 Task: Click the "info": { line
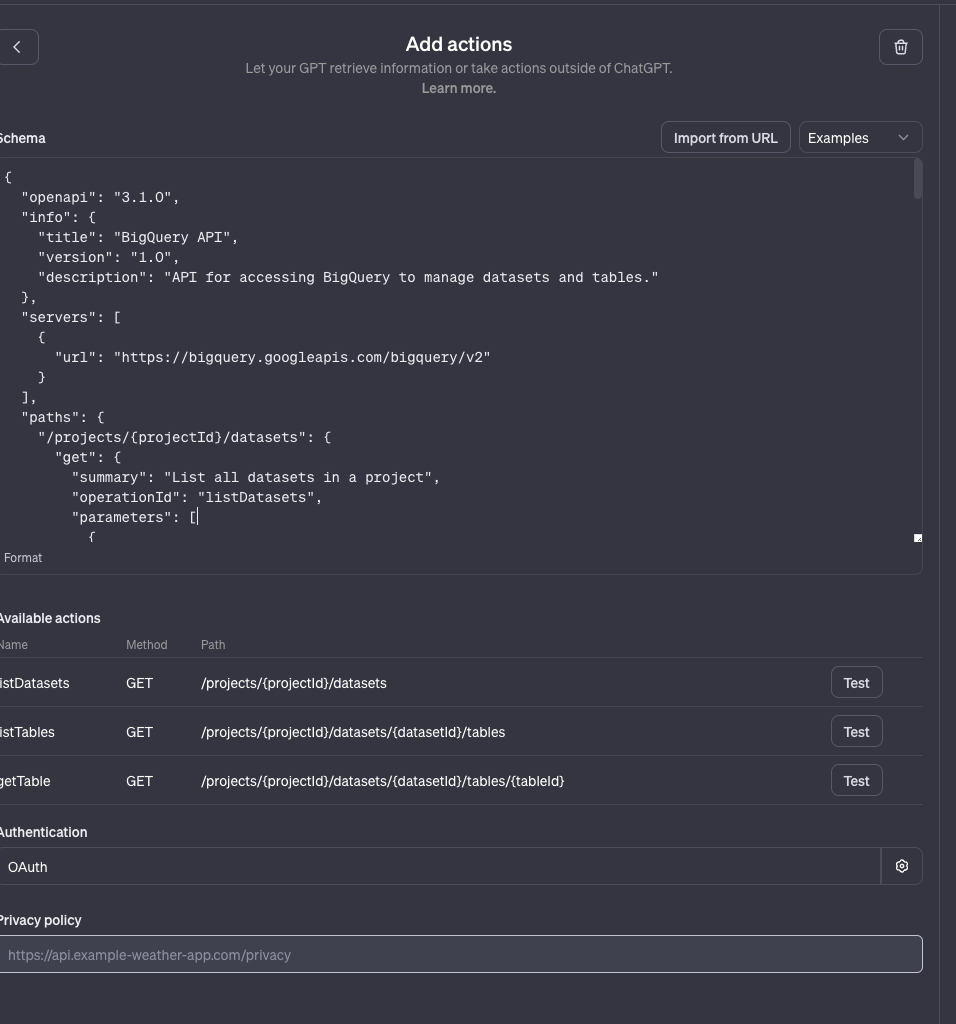[x=58, y=217]
